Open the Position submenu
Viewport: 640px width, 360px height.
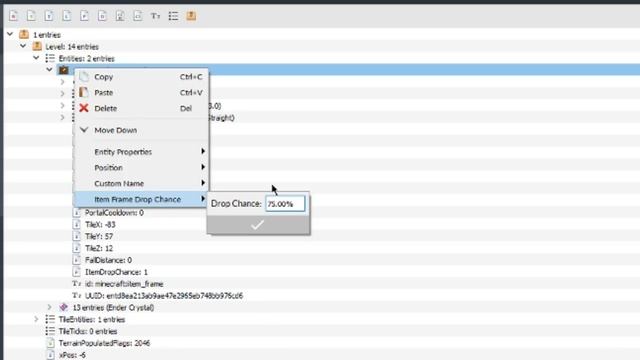141,167
